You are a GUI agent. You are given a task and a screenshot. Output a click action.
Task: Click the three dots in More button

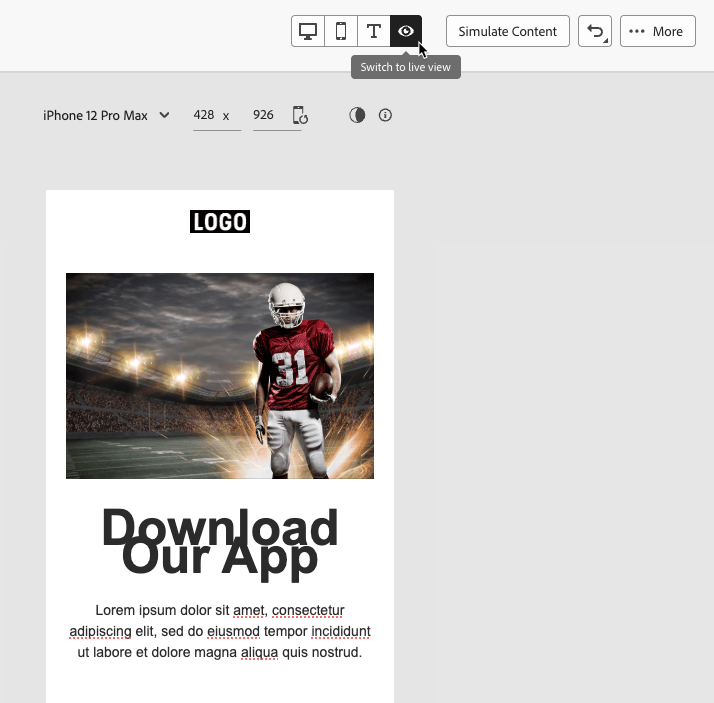coord(637,31)
